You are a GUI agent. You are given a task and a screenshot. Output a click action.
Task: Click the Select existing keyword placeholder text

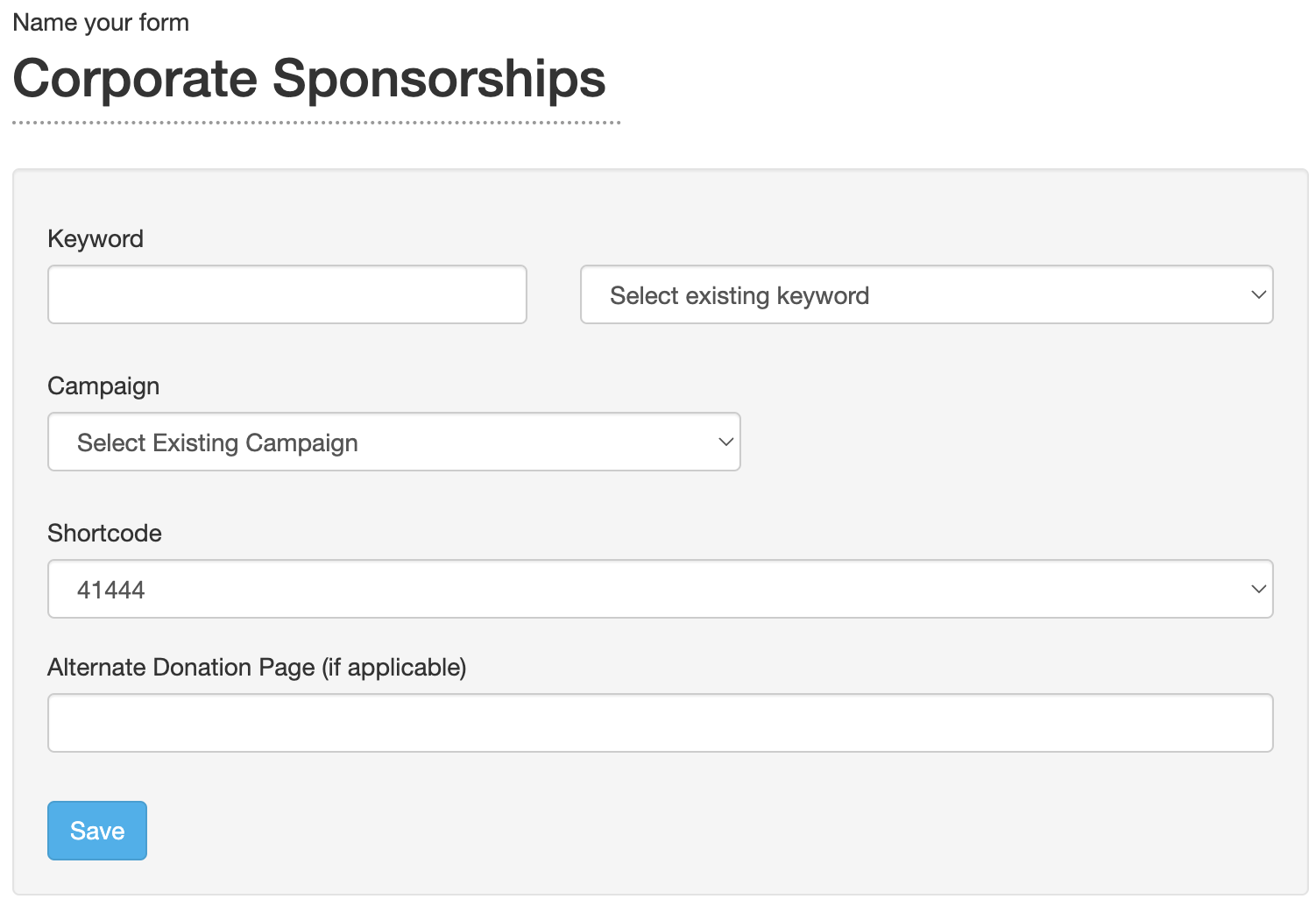(739, 295)
